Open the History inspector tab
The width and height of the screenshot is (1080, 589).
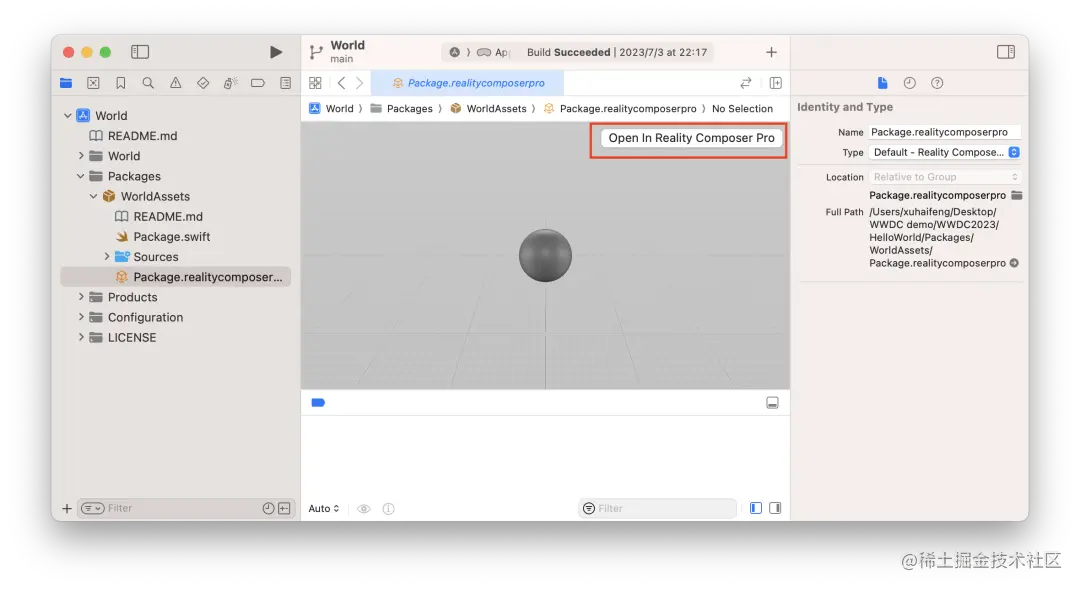tap(910, 83)
